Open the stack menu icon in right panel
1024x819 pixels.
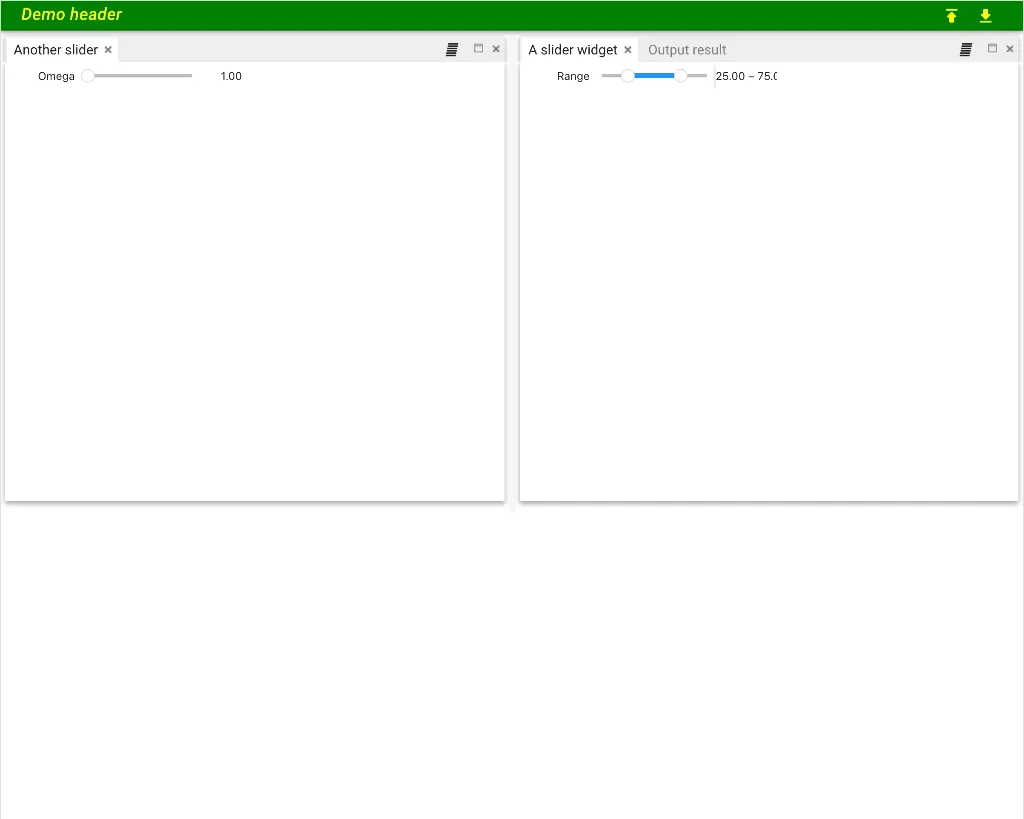coord(966,49)
